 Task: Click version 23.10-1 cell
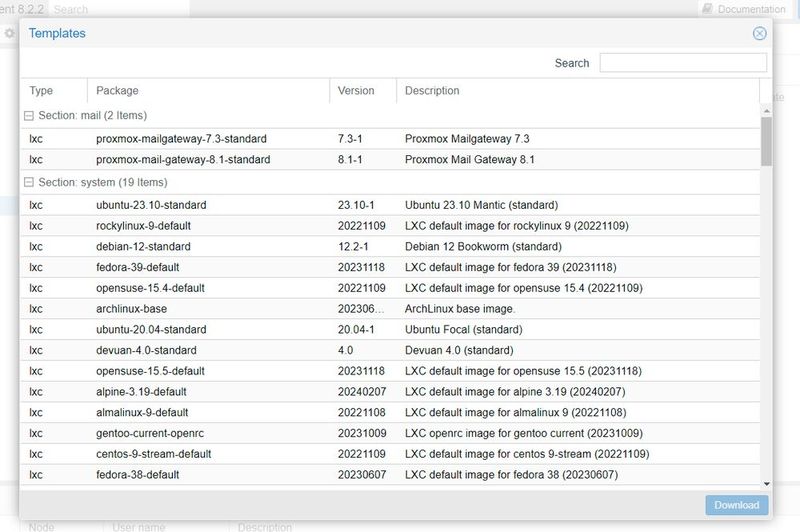356,205
